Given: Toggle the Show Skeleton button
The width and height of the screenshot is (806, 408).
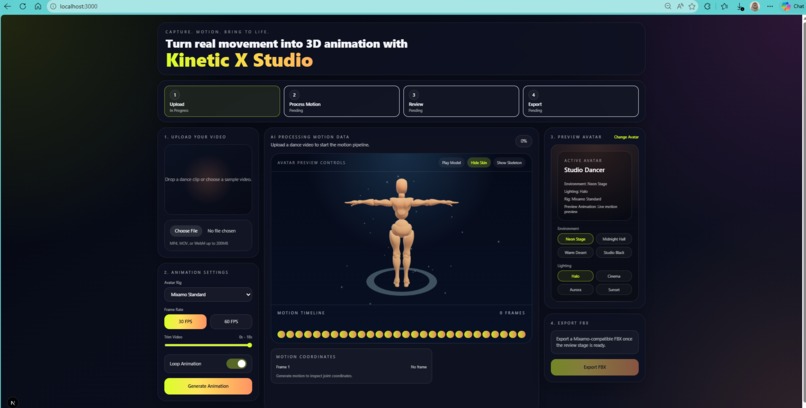Looking at the screenshot, I should pos(509,163).
